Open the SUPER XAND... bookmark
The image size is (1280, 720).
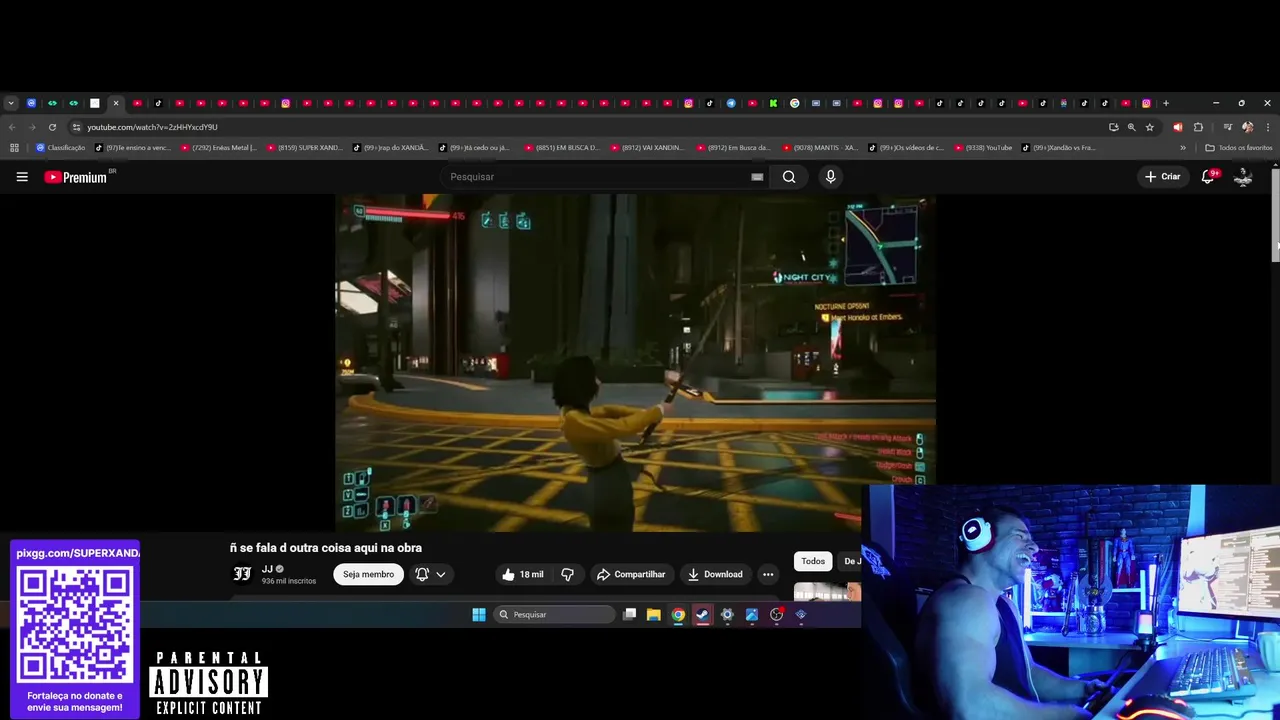pos(304,148)
